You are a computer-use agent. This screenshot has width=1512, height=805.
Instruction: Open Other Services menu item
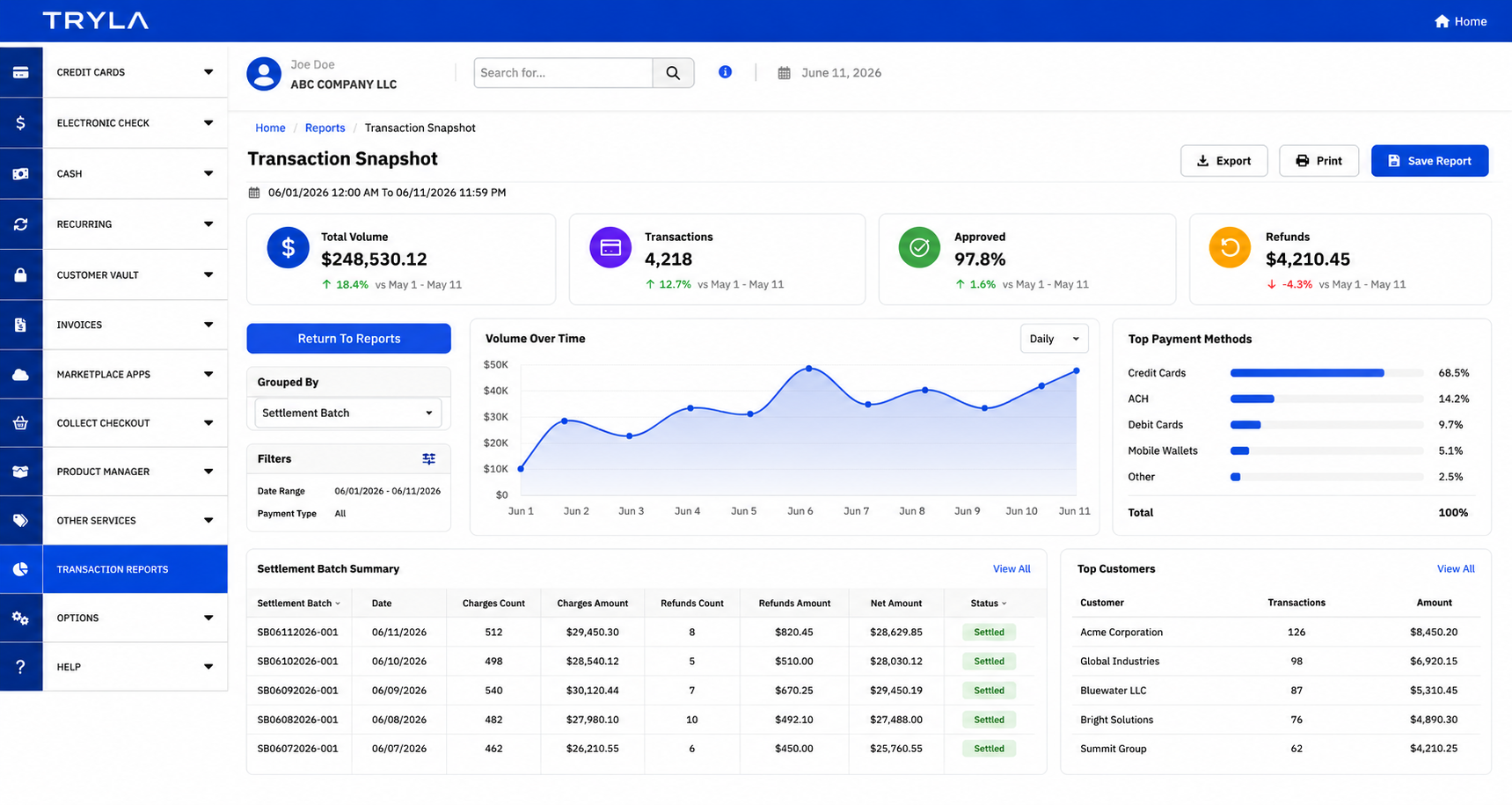(x=135, y=521)
